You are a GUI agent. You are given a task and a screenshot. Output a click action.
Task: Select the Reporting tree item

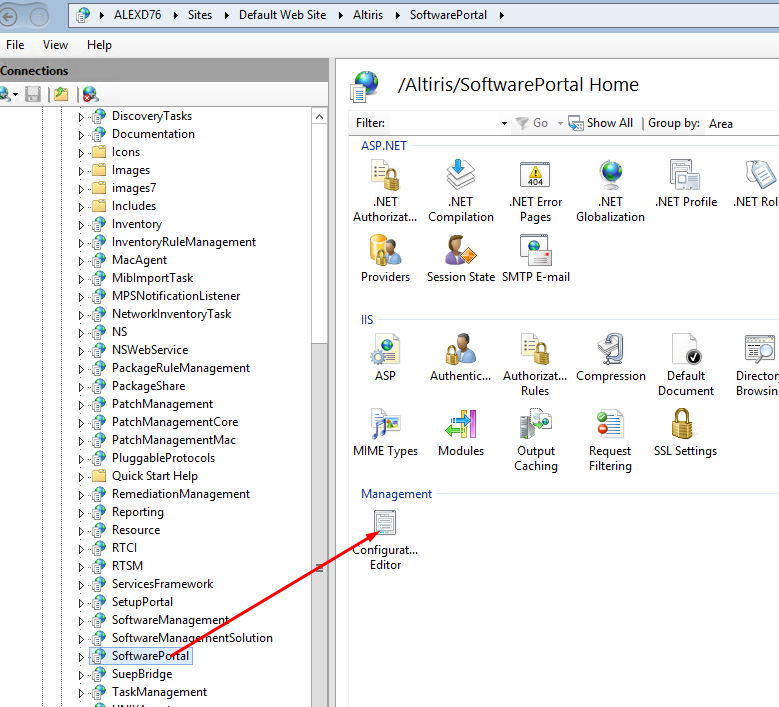137,512
